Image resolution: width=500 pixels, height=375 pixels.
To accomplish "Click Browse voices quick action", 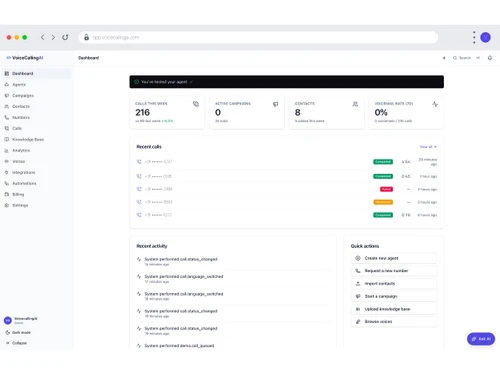I will [x=394, y=322].
